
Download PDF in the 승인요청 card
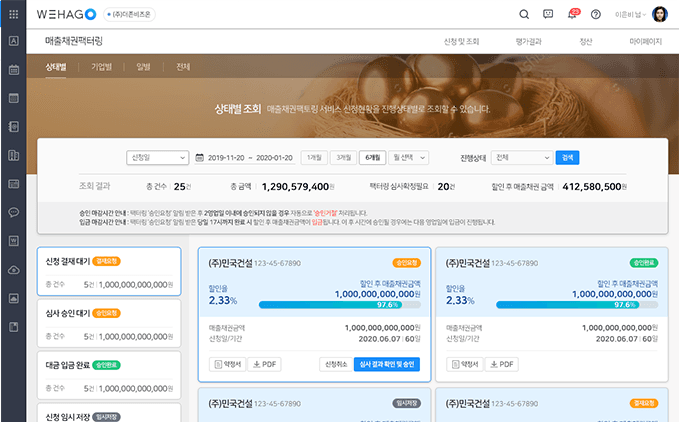pos(265,364)
